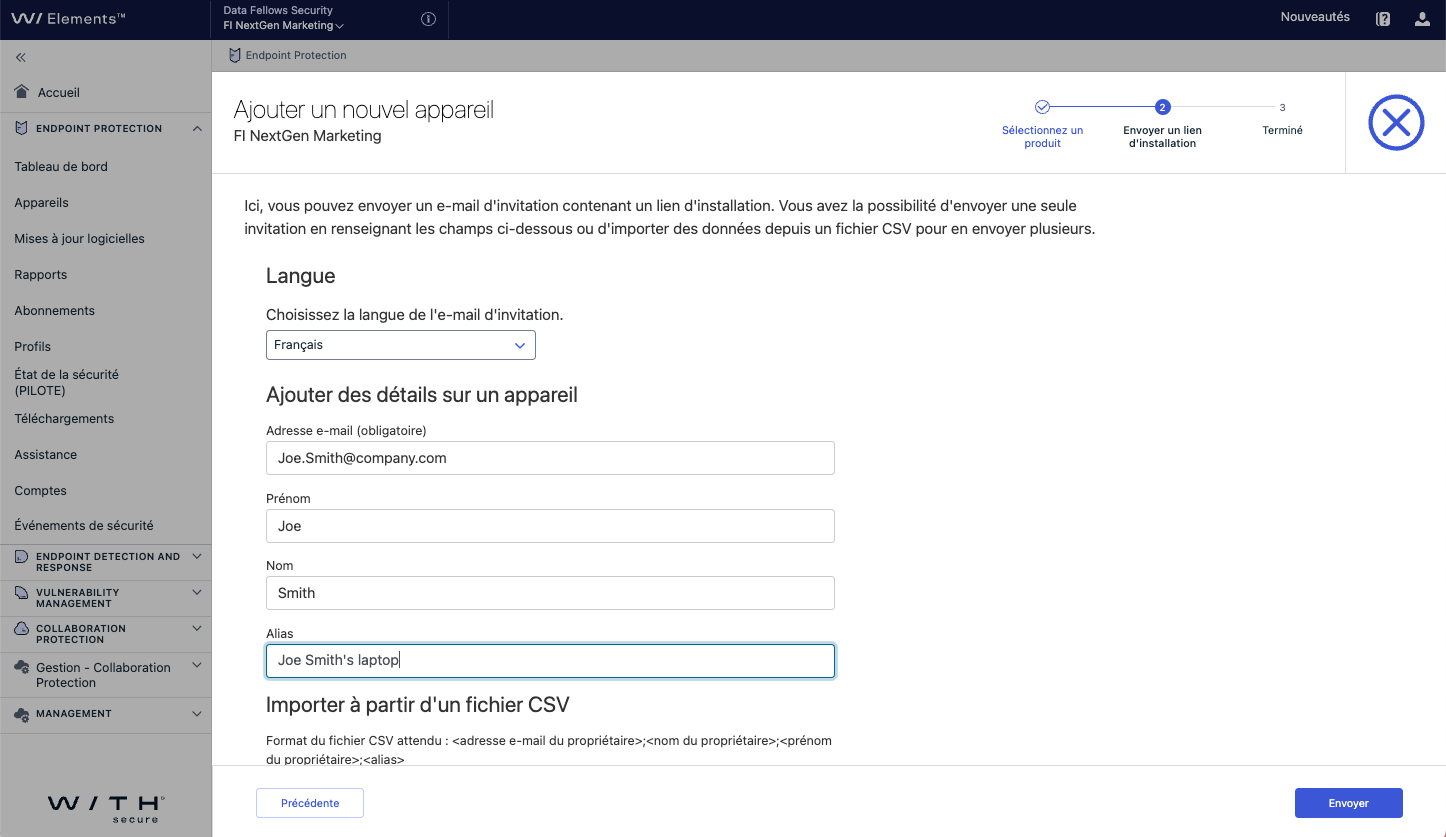The height and width of the screenshot is (837, 1446).
Task: Open the help question mark icon
Action: click(1383, 19)
